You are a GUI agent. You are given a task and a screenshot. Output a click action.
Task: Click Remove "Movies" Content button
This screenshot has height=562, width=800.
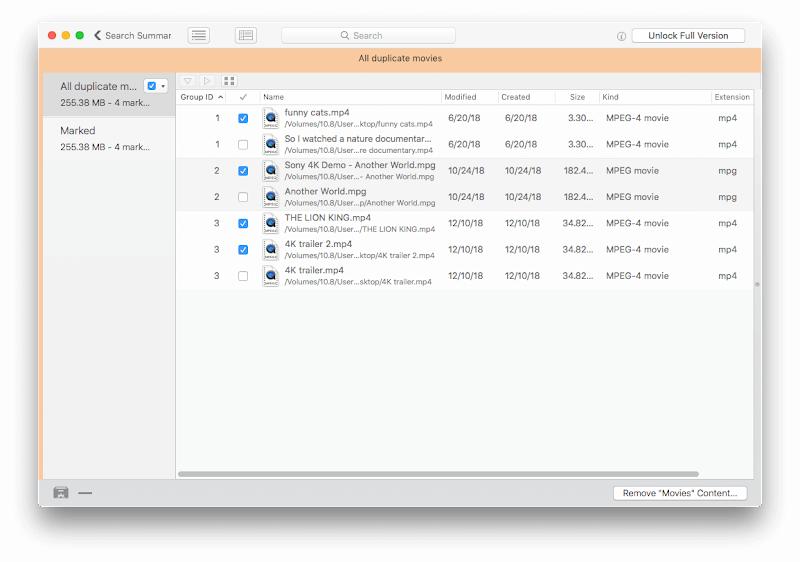[680, 493]
